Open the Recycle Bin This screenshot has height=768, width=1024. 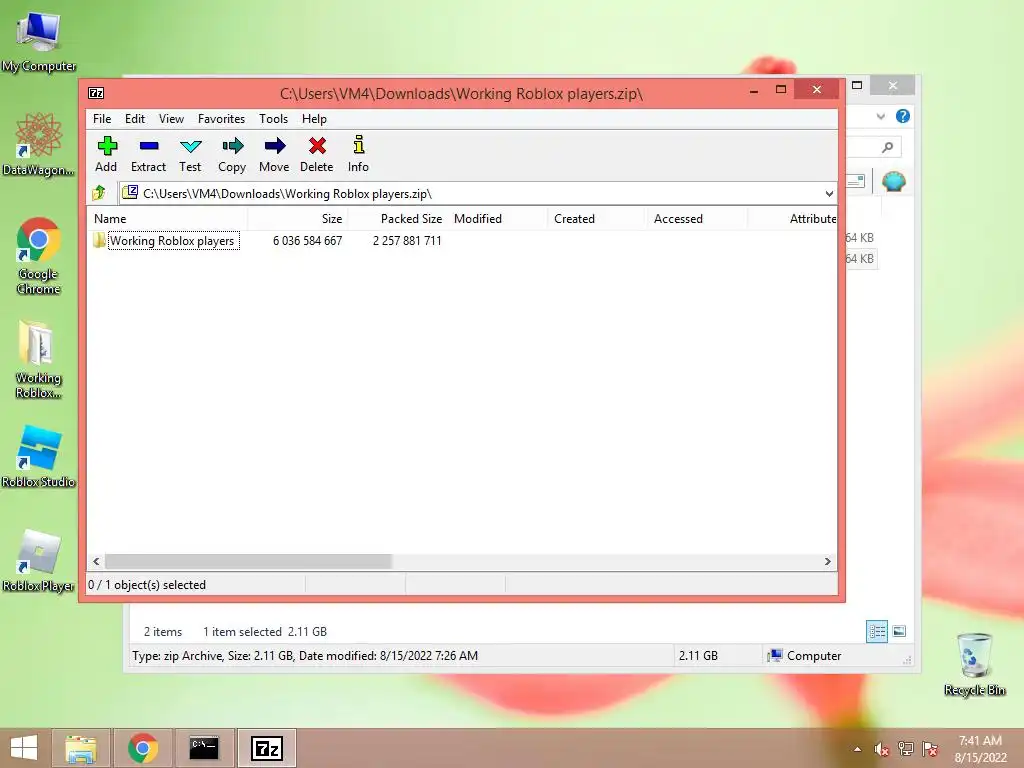coord(975,665)
